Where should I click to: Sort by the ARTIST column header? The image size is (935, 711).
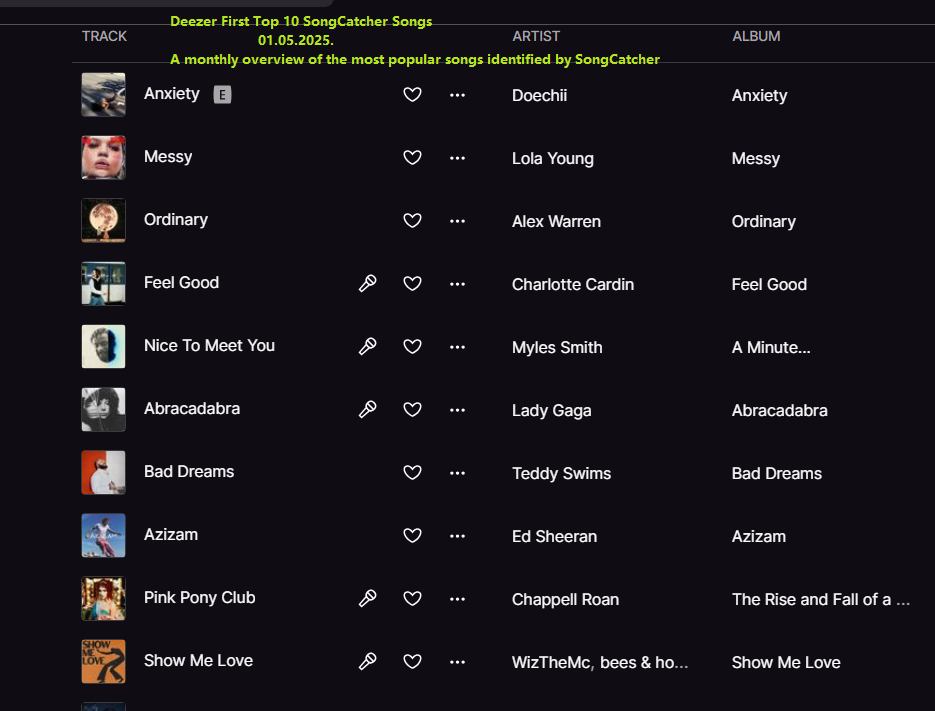point(536,36)
